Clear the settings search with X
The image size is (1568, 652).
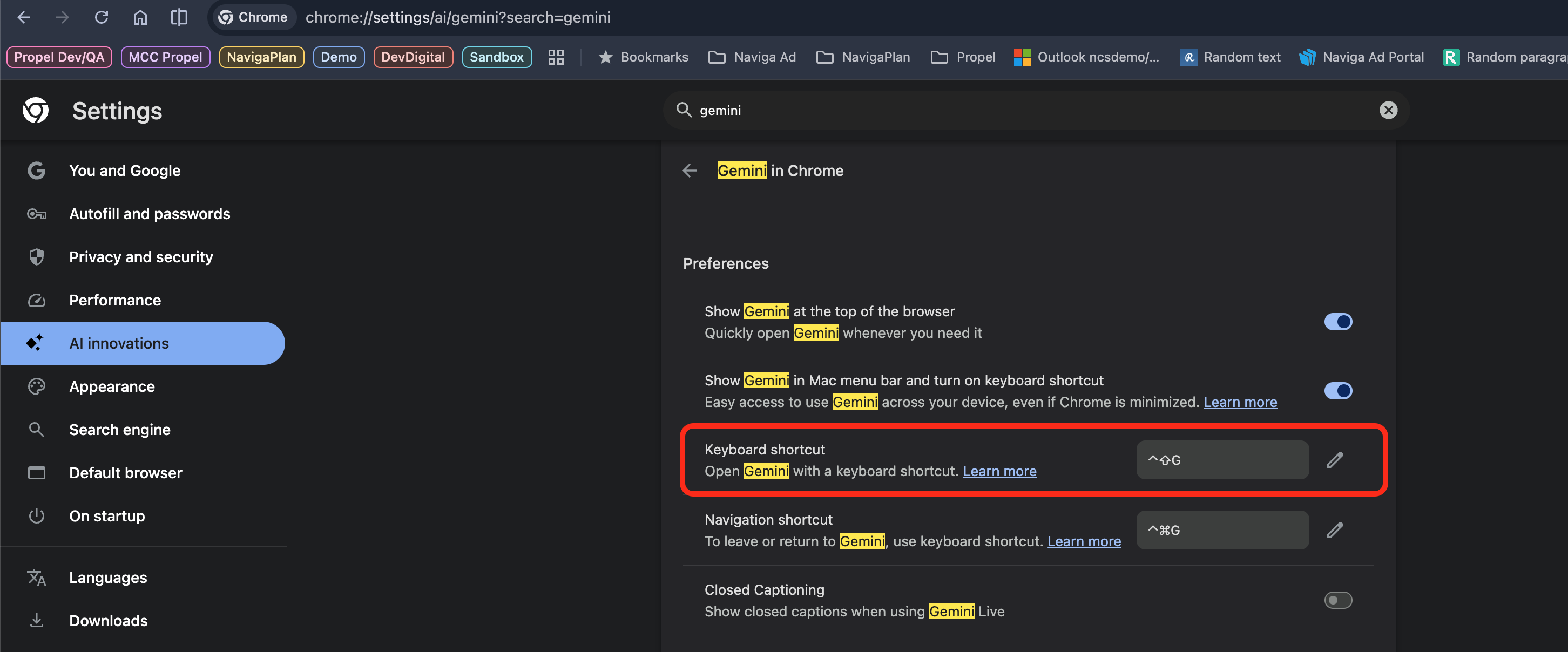pyautogui.click(x=1388, y=110)
